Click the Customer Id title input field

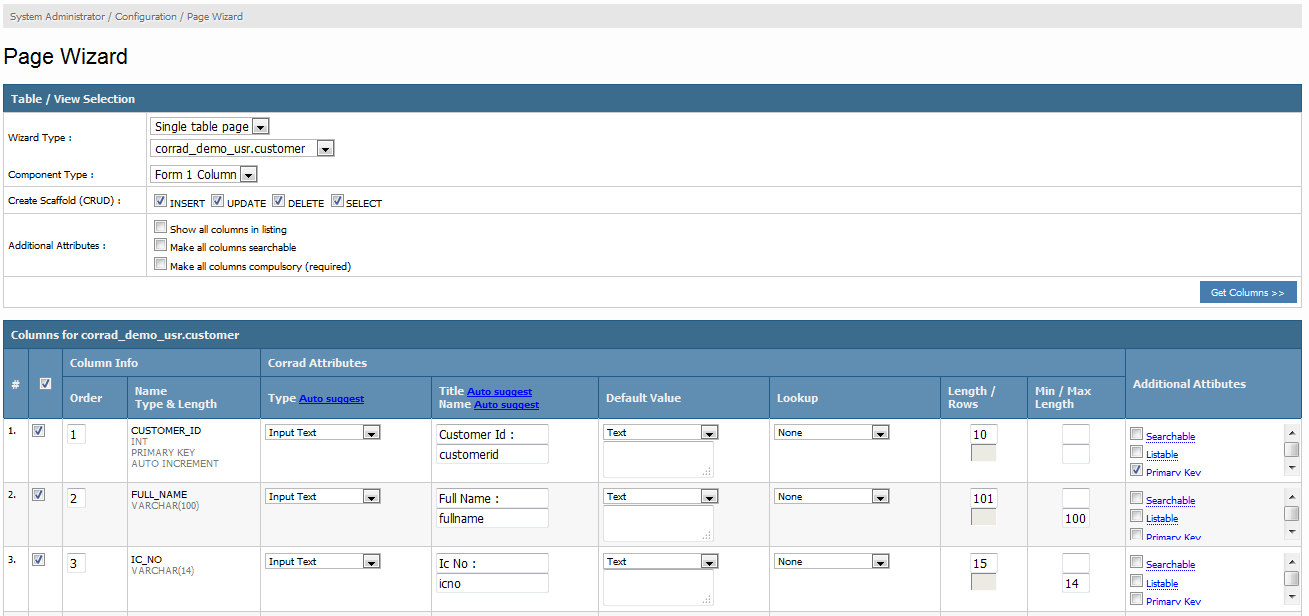coord(492,435)
